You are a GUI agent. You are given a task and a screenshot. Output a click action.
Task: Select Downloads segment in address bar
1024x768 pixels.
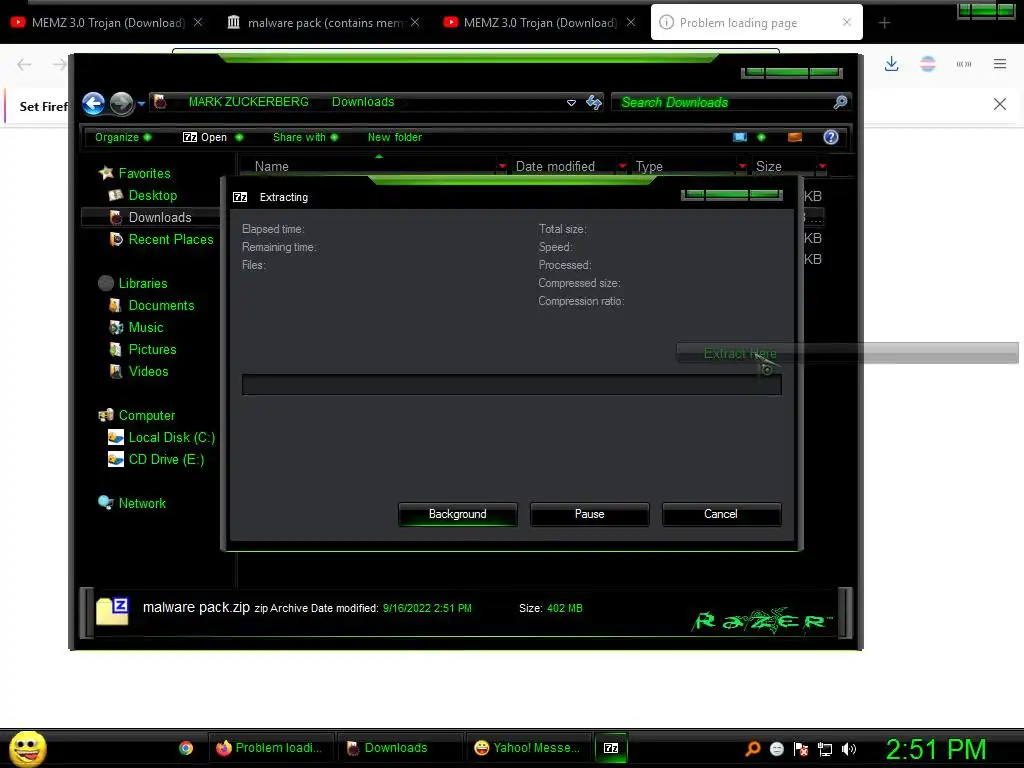[x=363, y=102]
